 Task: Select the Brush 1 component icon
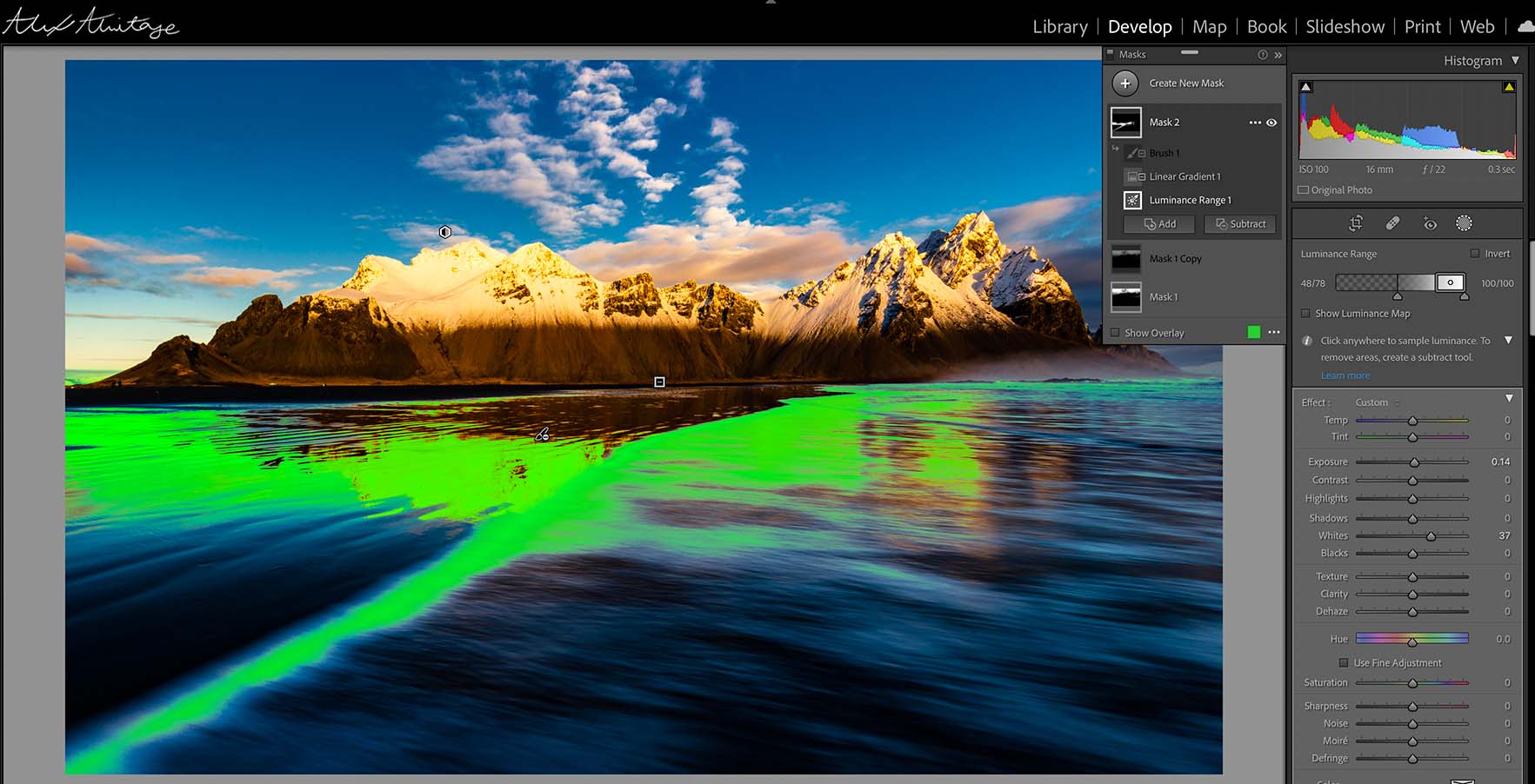click(1136, 153)
